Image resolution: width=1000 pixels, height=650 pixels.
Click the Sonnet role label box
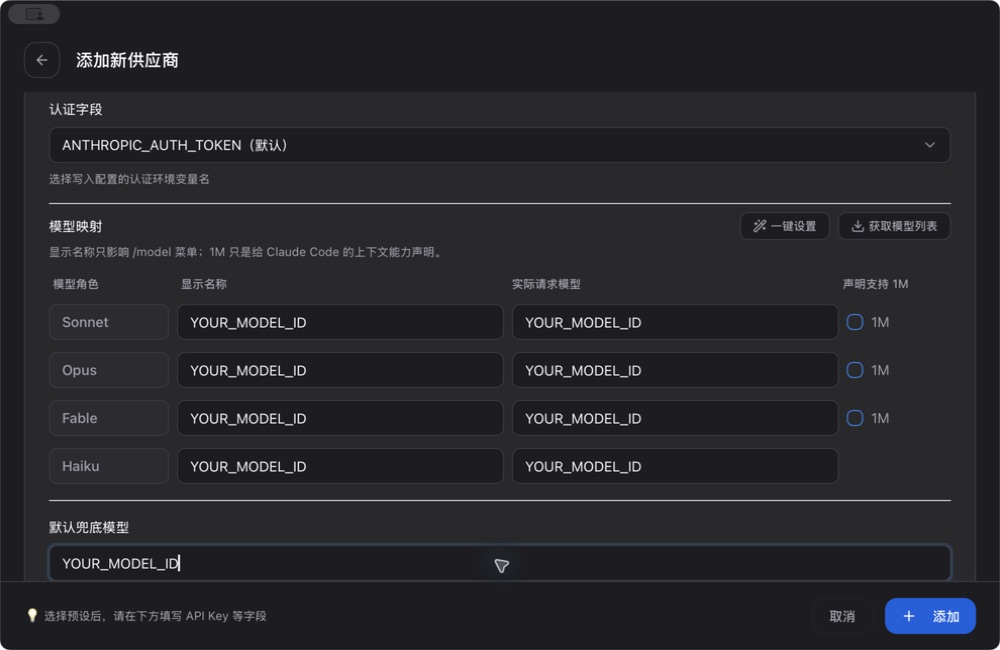[x=108, y=322]
